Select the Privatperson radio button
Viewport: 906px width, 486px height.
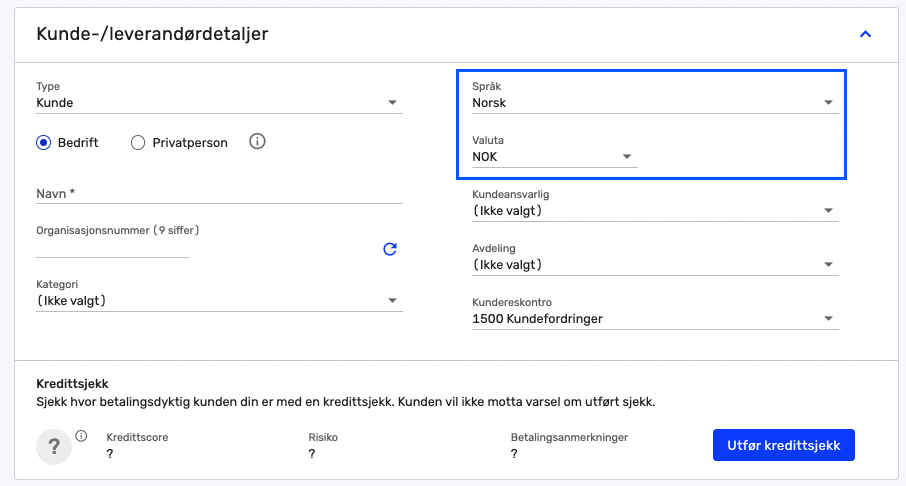pyautogui.click(x=138, y=143)
